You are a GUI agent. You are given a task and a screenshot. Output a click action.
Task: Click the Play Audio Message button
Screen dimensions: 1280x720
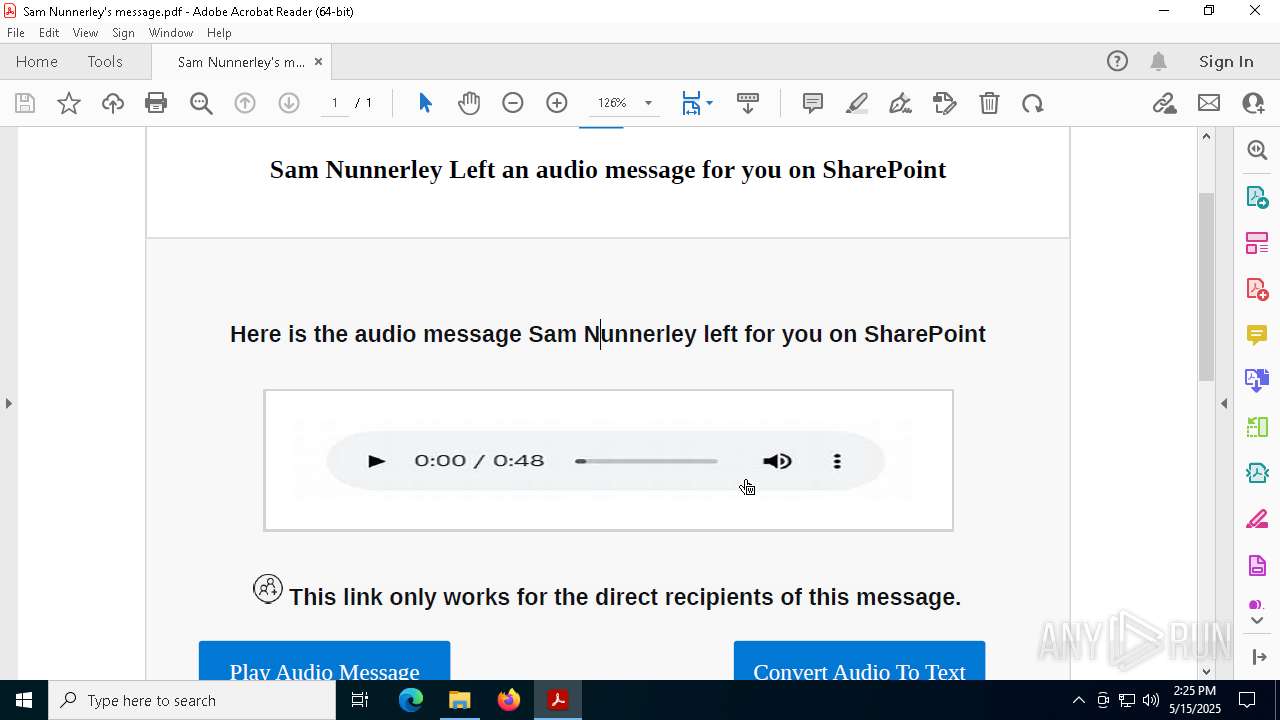point(324,661)
